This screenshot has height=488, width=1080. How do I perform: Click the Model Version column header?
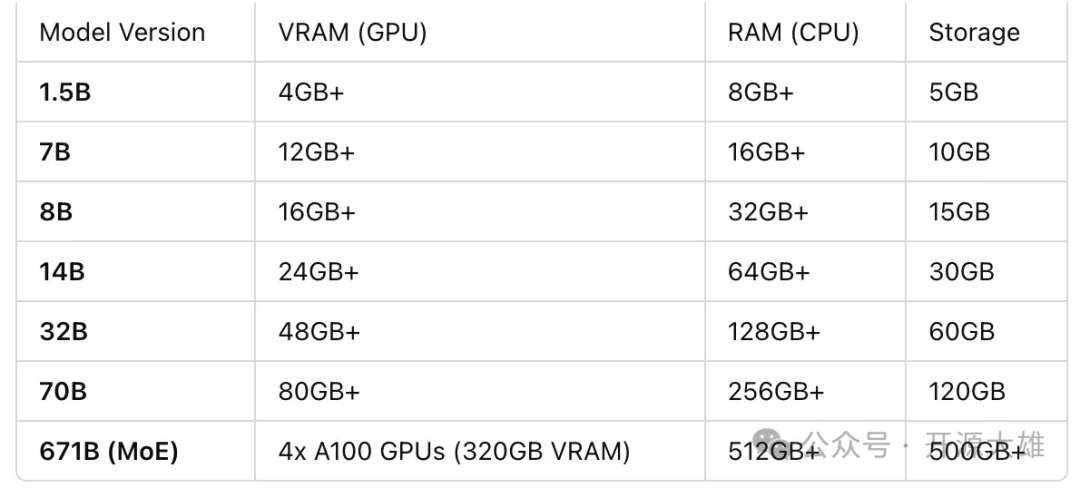122,33
